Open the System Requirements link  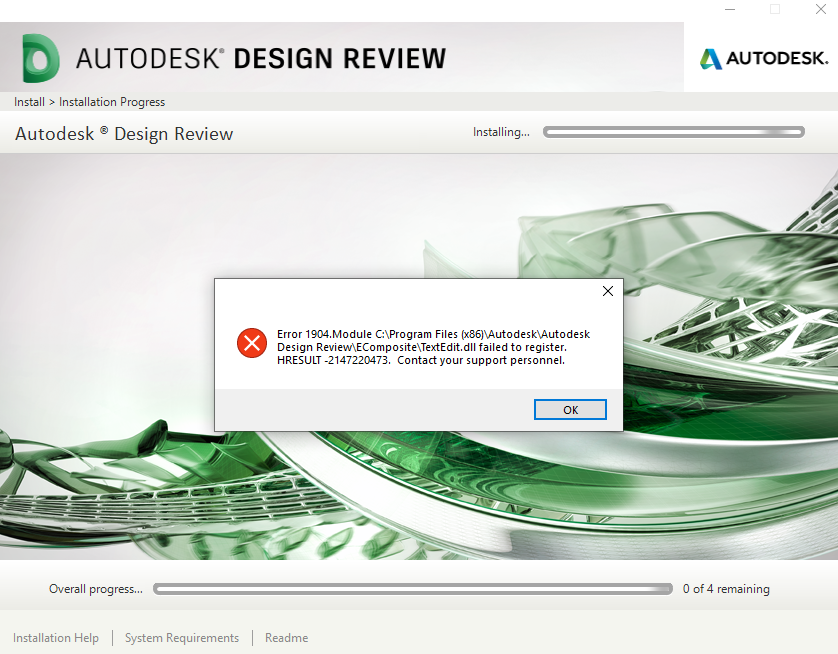click(x=182, y=638)
